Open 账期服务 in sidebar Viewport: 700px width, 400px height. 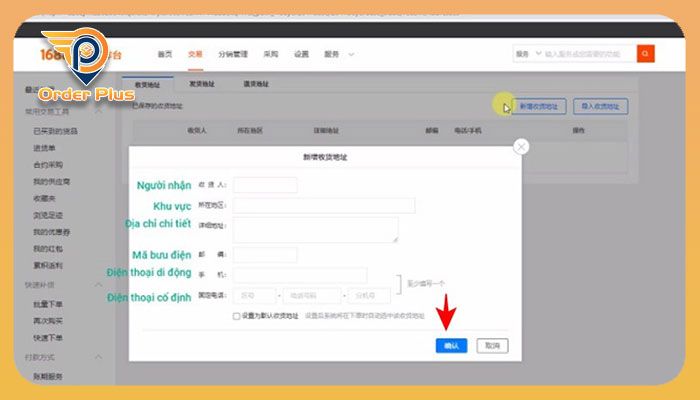[x=48, y=377]
